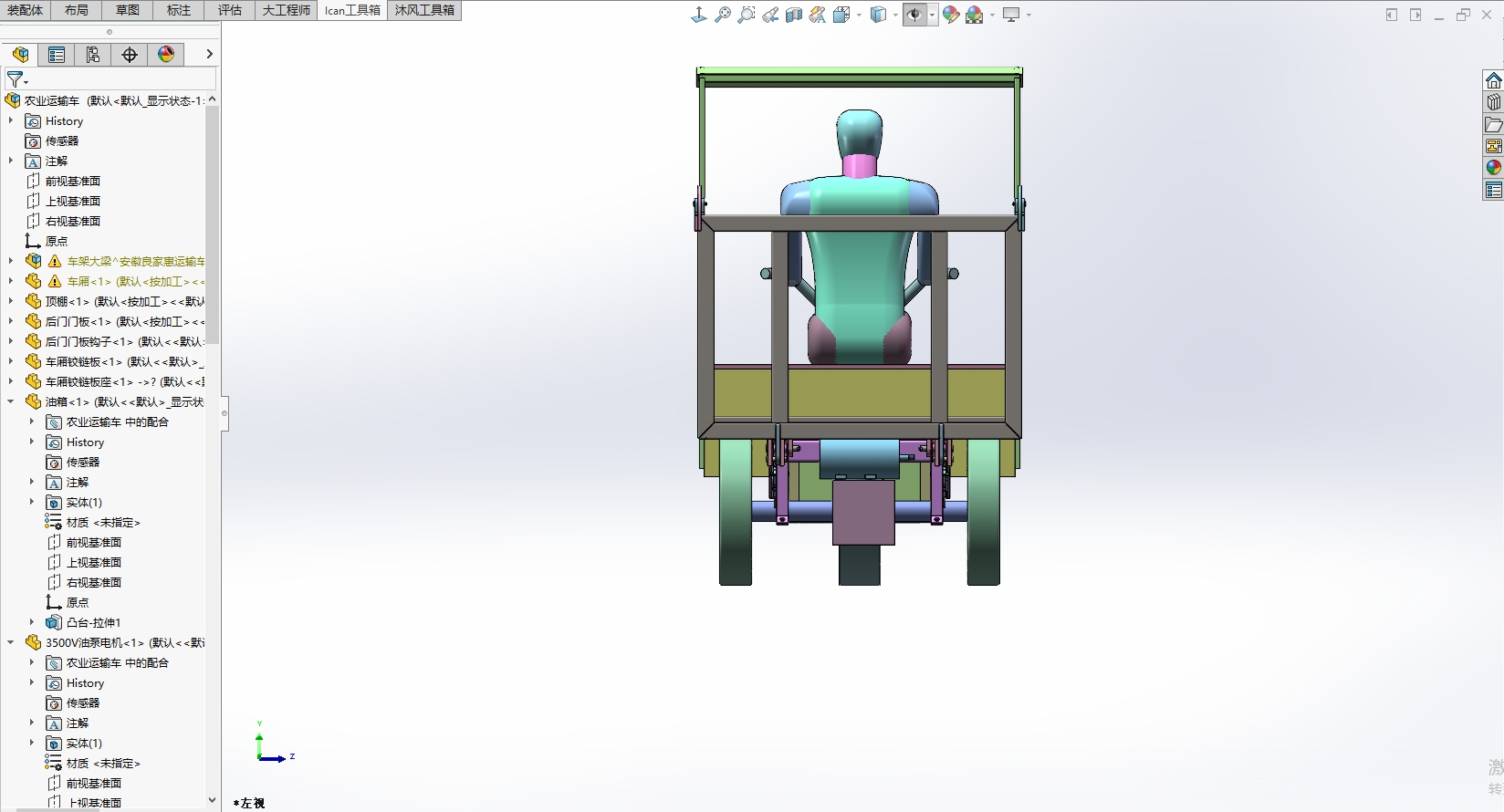Open the Design Library task pane

coord(1493,102)
